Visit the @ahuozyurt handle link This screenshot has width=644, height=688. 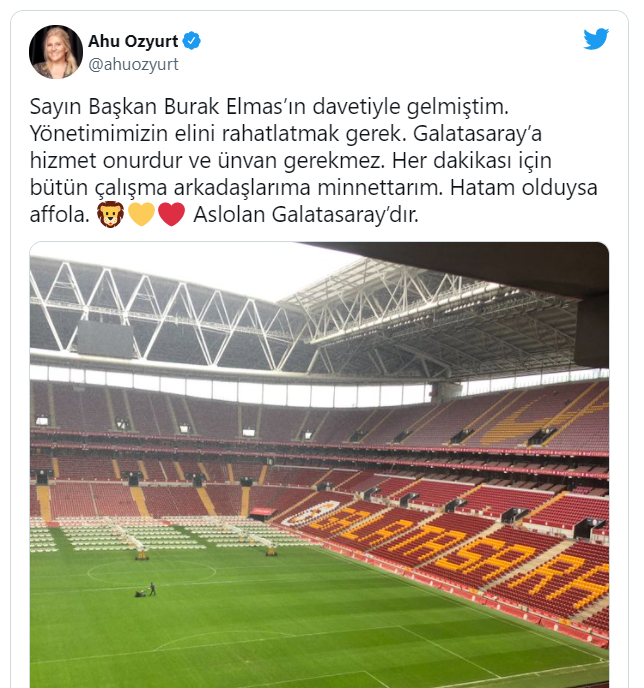(133, 64)
